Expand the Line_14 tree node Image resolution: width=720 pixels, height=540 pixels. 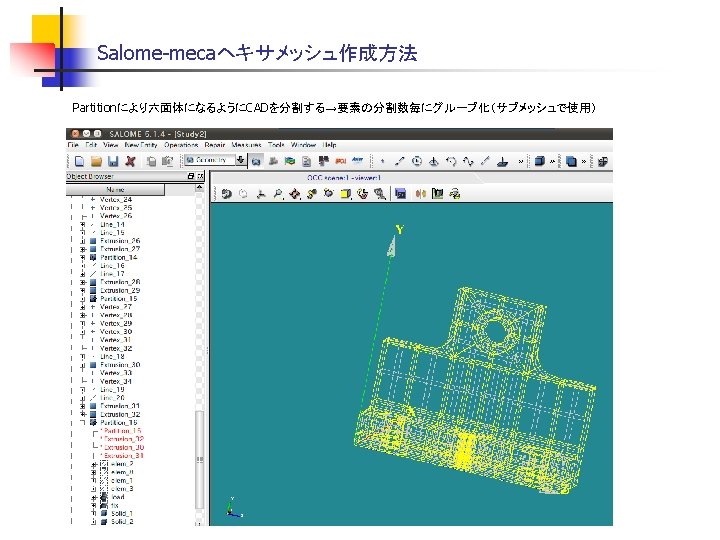[83, 225]
